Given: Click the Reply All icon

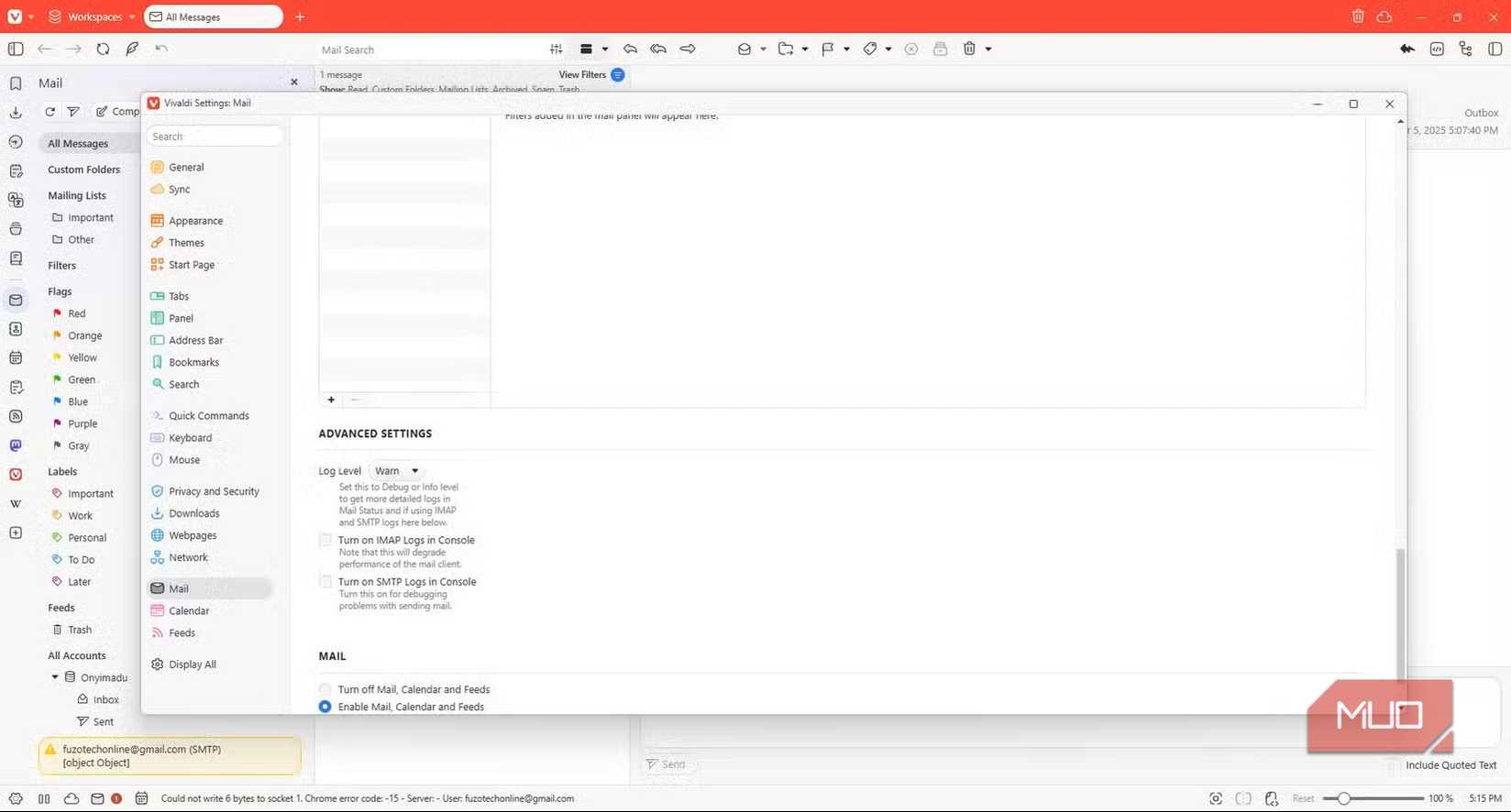Looking at the screenshot, I should [x=658, y=49].
